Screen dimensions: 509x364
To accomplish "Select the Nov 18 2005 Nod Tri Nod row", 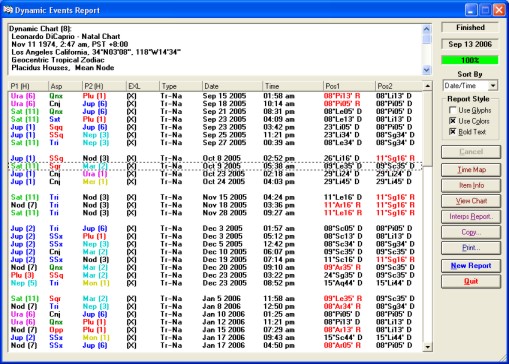I will click(x=215, y=205).
